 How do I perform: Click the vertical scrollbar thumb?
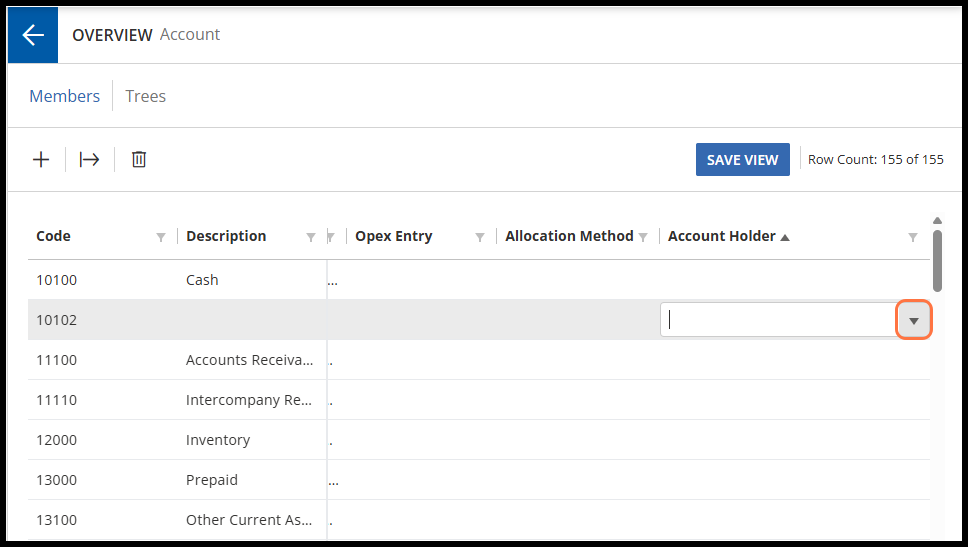pos(937,261)
